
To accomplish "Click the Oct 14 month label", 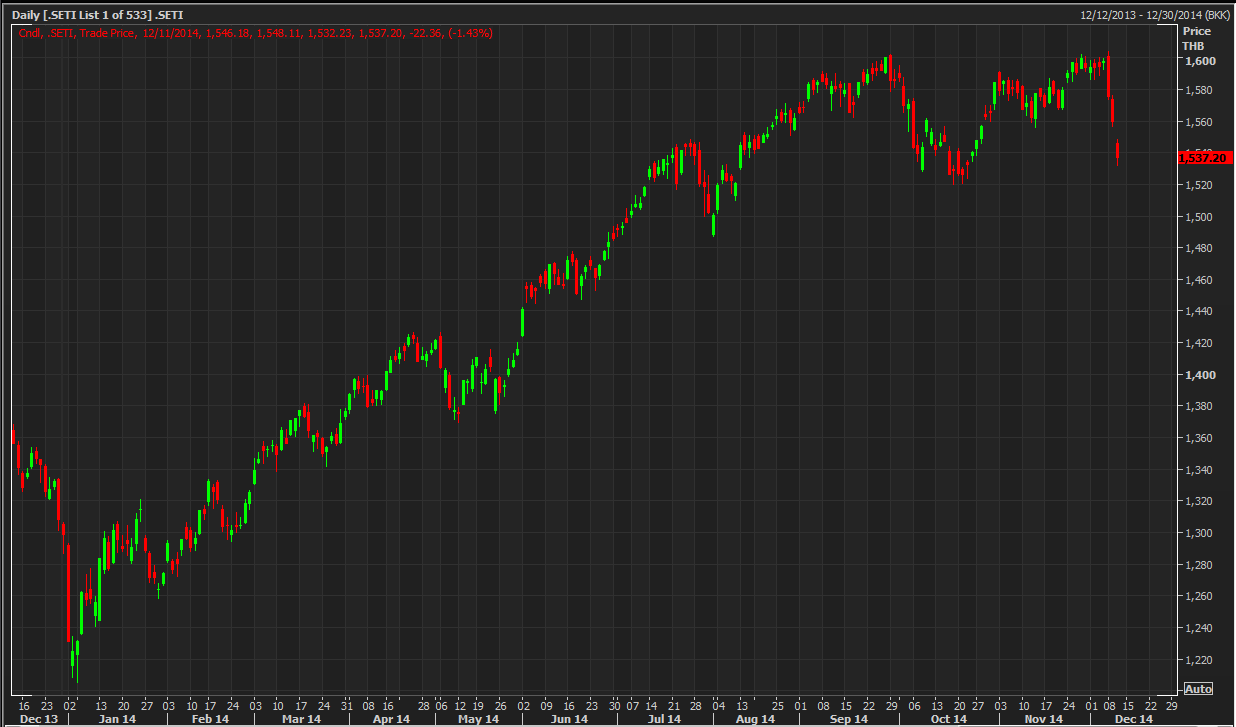I will (948, 719).
